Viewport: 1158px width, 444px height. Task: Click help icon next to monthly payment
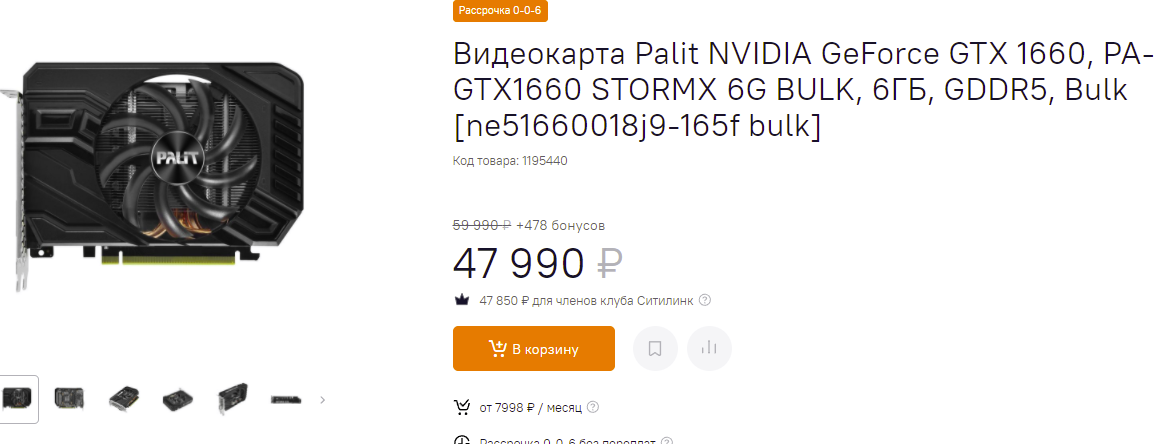[593, 407]
